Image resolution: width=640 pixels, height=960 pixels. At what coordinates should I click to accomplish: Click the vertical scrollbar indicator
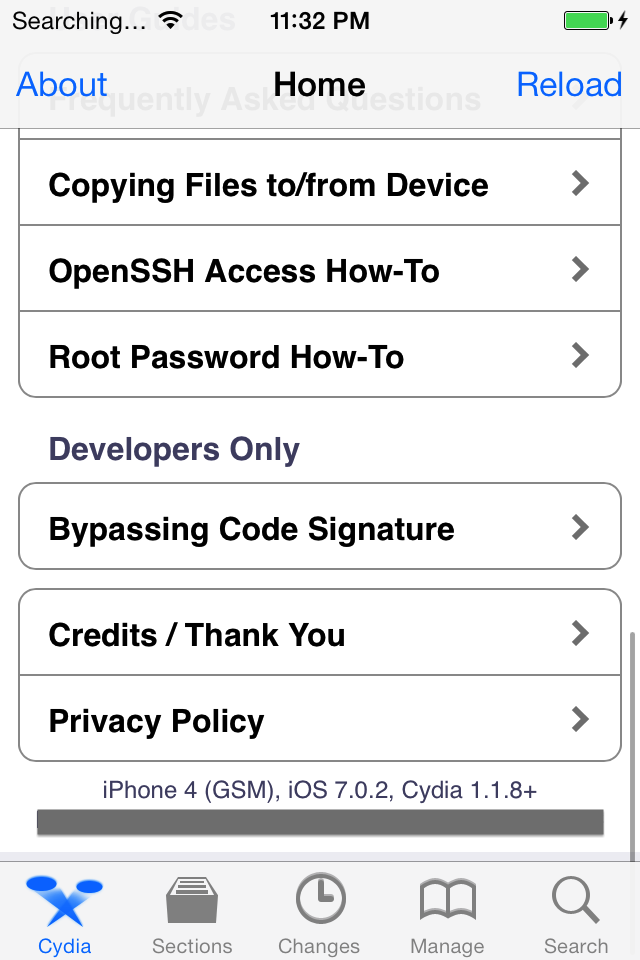pos(632,745)
